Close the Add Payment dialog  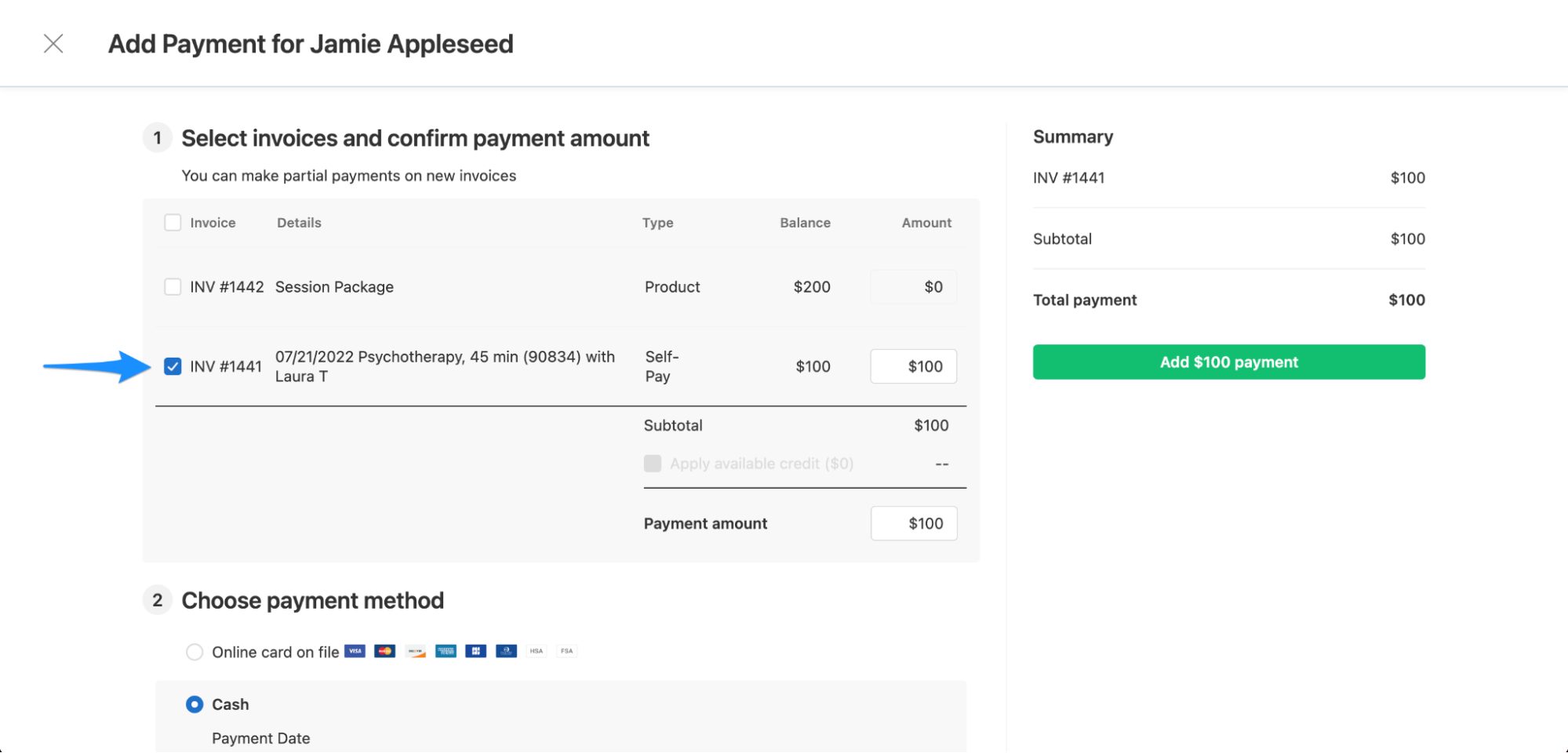tap(53, 43)
